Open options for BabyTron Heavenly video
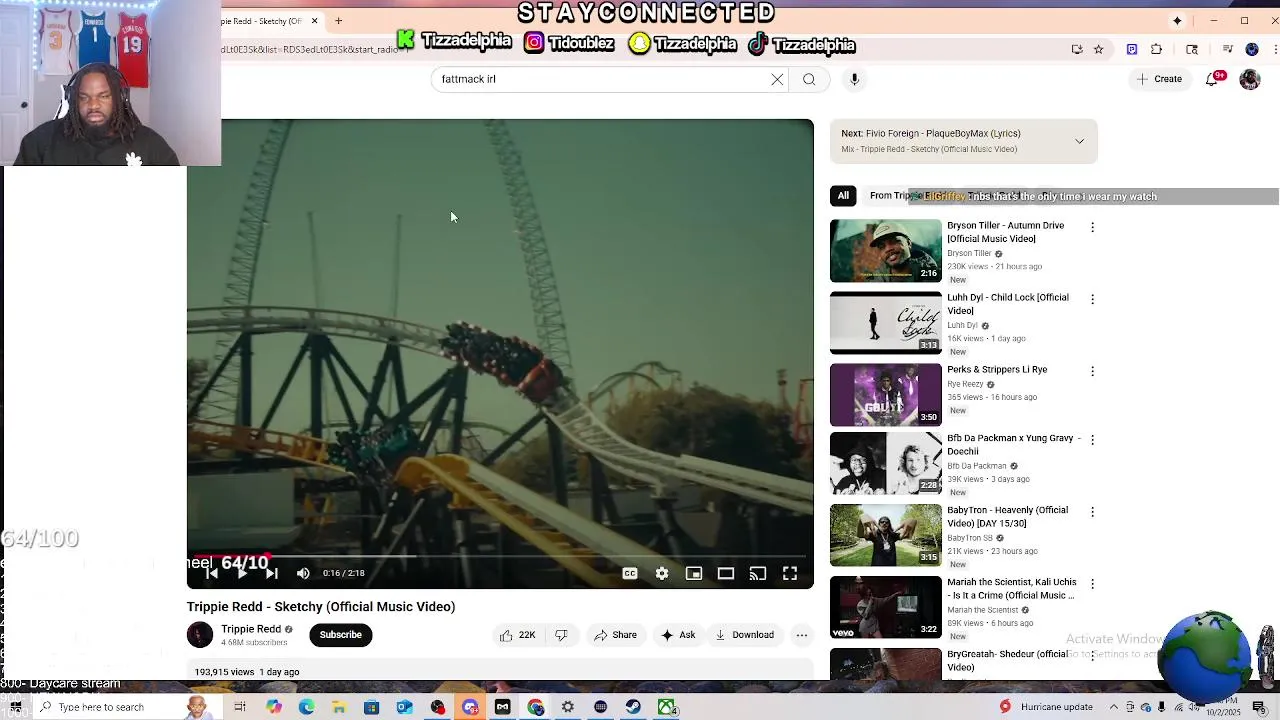This screenshot has width=1280, height=720. [1092, 511]
